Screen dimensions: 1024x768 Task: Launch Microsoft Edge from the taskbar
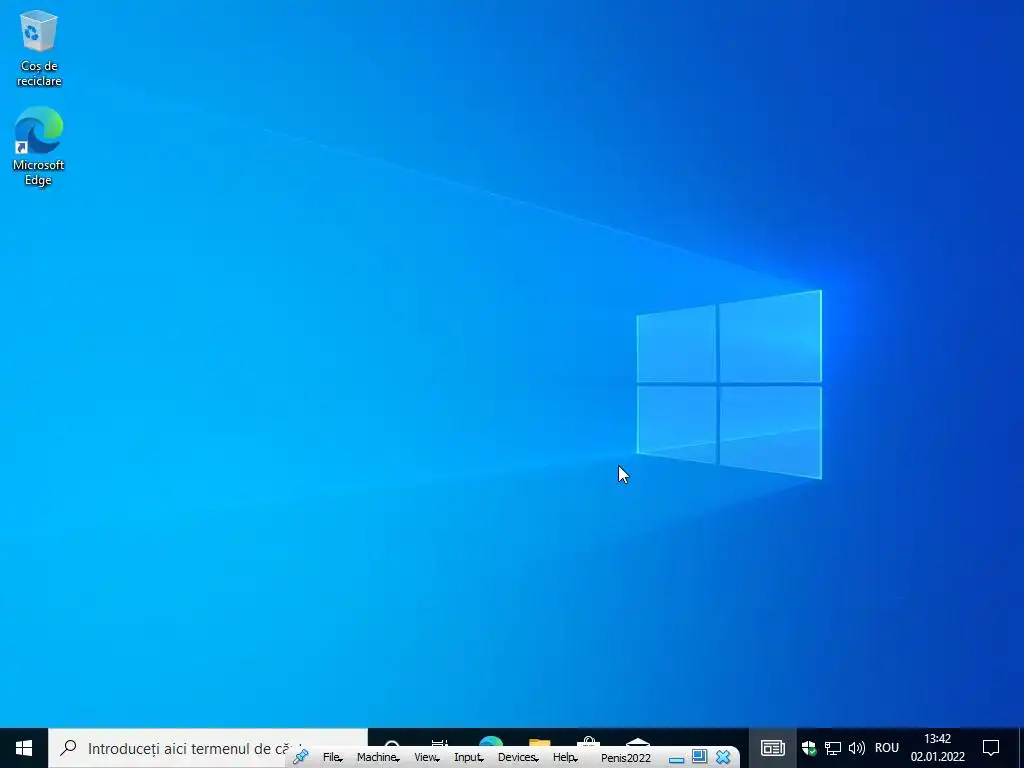[490, 742]
